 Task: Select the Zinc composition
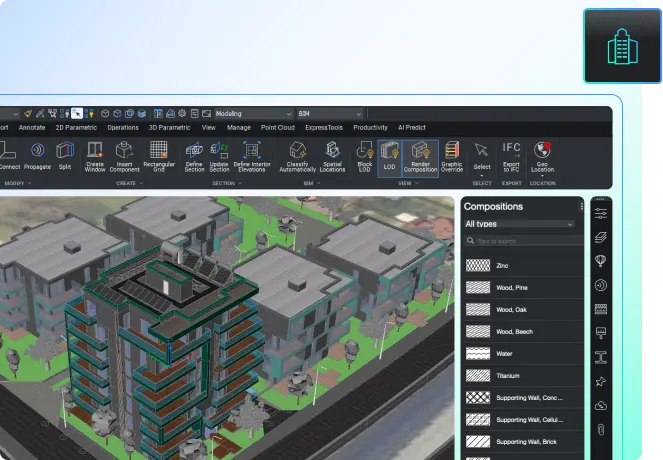tap(523, 266)
